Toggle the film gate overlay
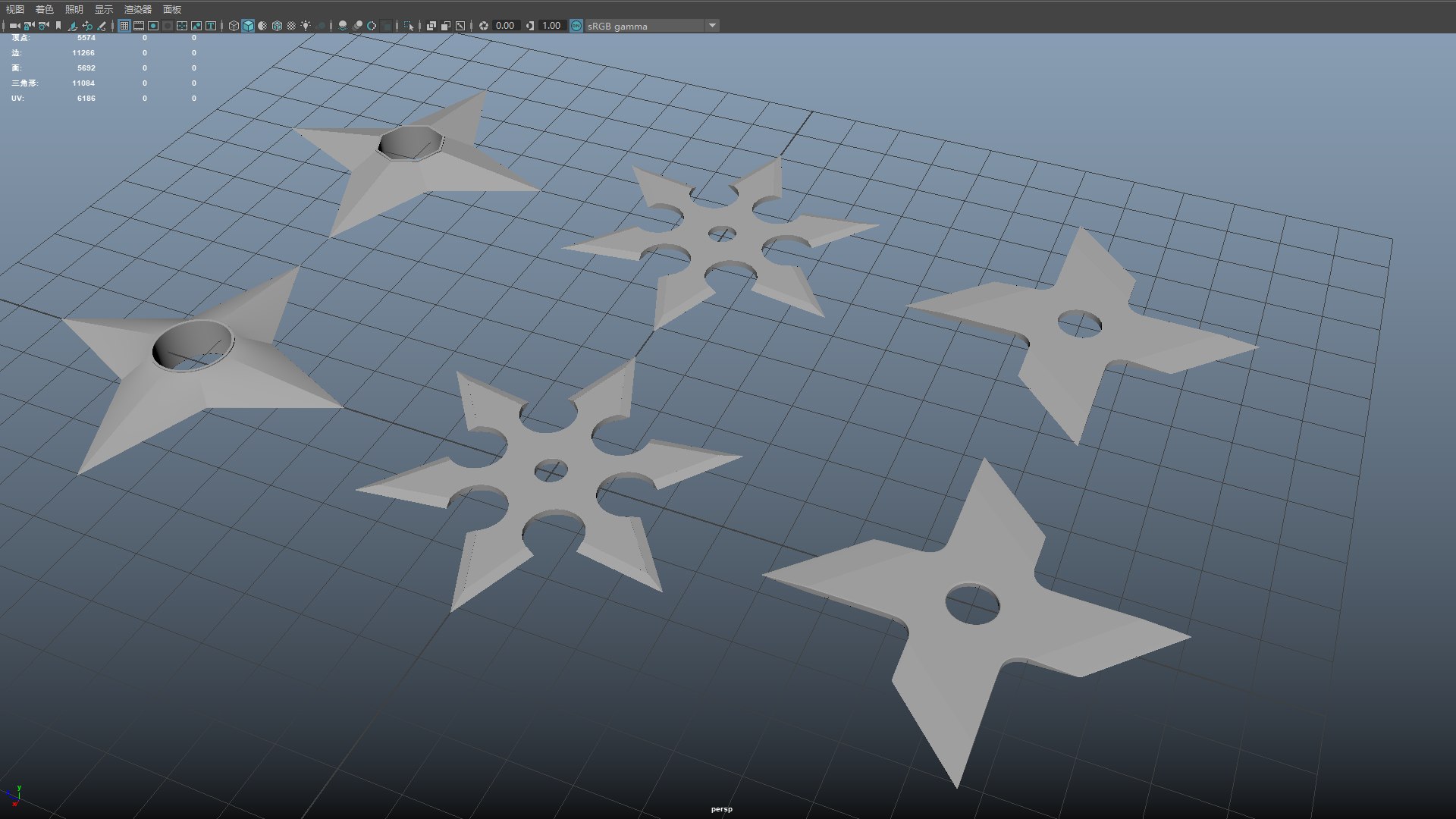The height and width of the screenshot is (819, 1456). [x=139, y=26]
